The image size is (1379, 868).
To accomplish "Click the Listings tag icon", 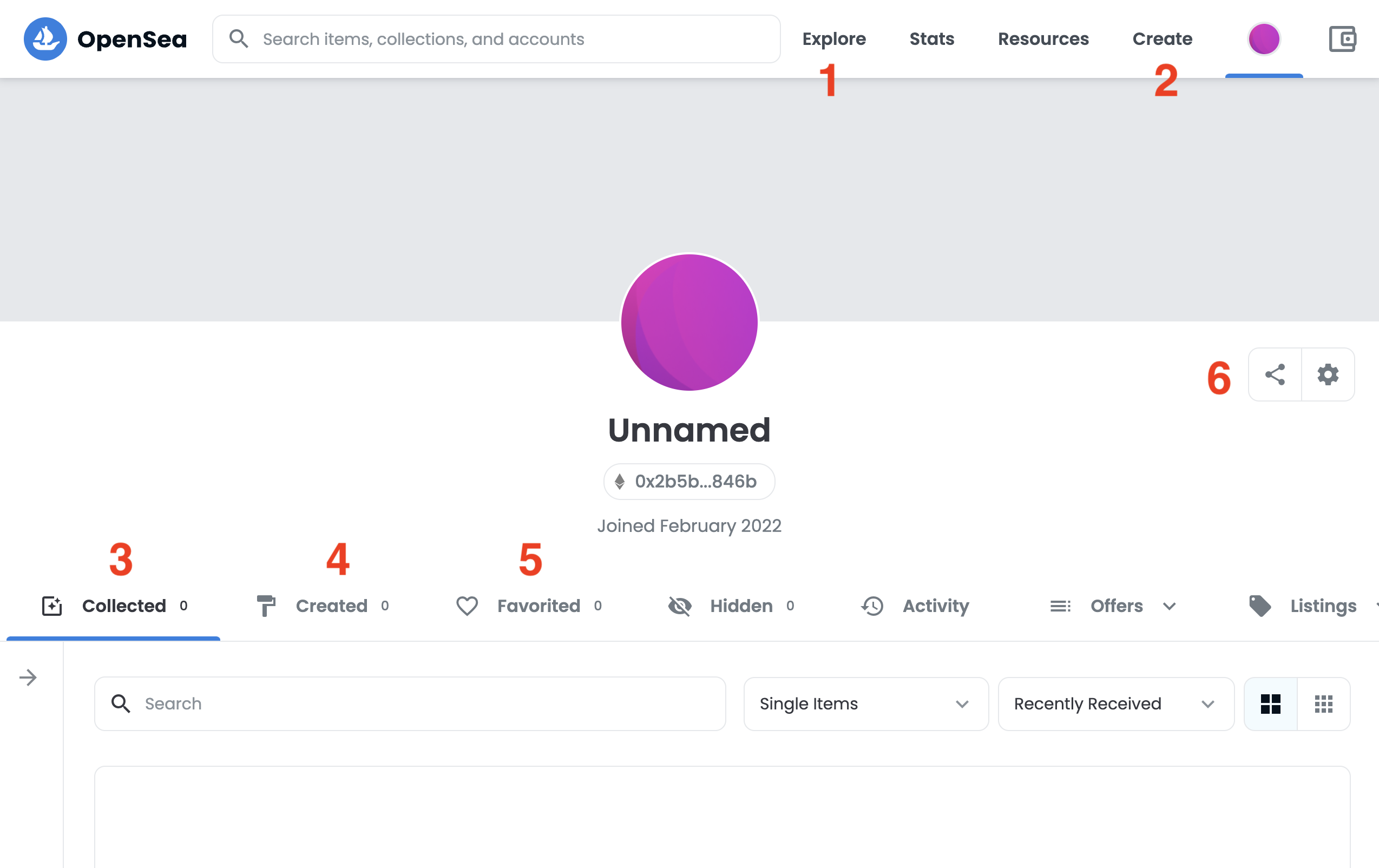I will (1259, 606).
